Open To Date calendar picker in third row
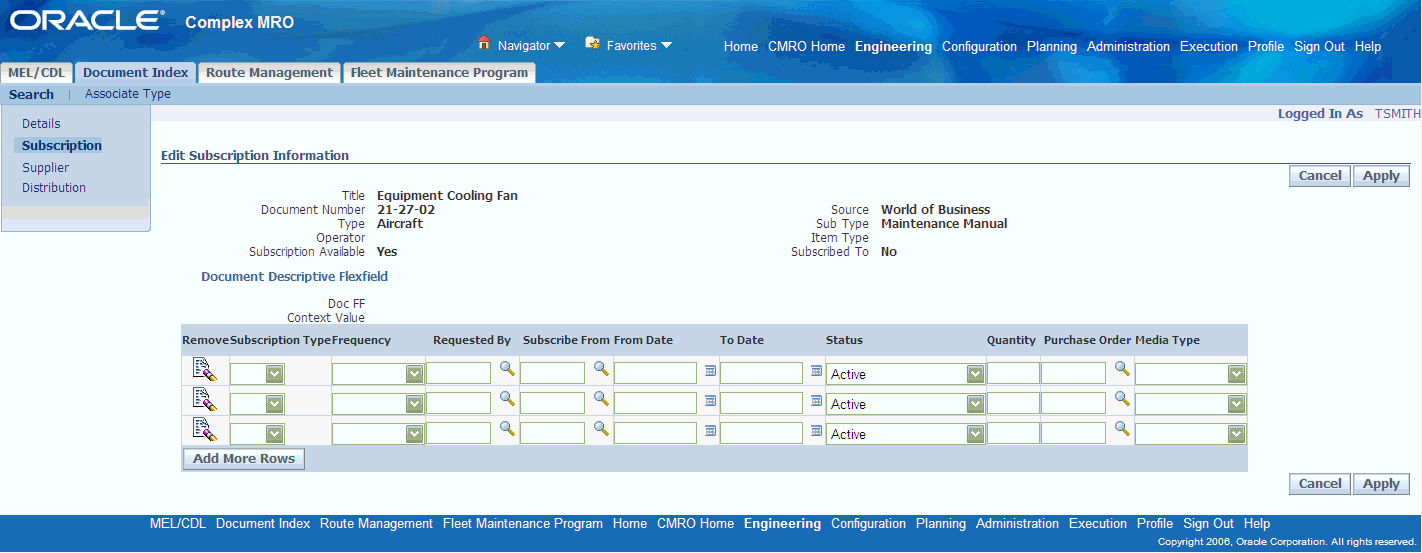The width and height of the screenshot is (1422, 553). coord(816,430)
